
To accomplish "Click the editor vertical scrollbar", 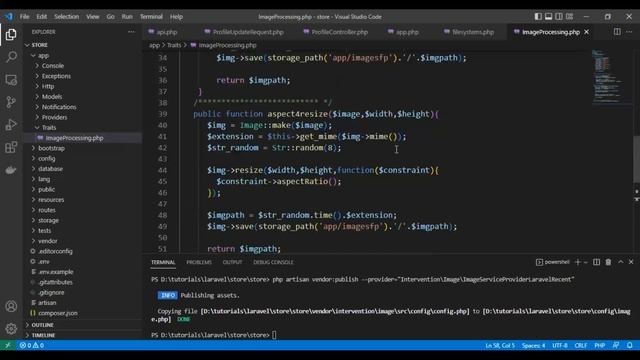I will click(636, 159).
